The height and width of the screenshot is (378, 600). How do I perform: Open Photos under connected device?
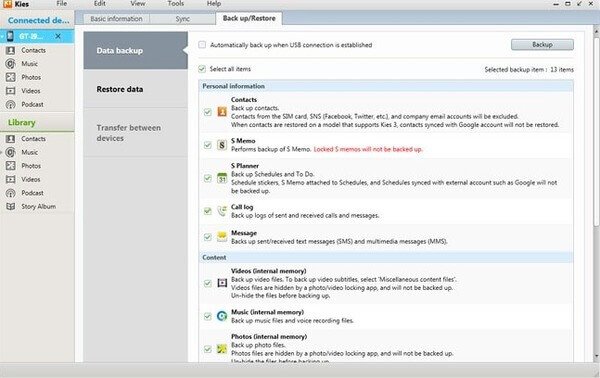[x=31, y=77]
